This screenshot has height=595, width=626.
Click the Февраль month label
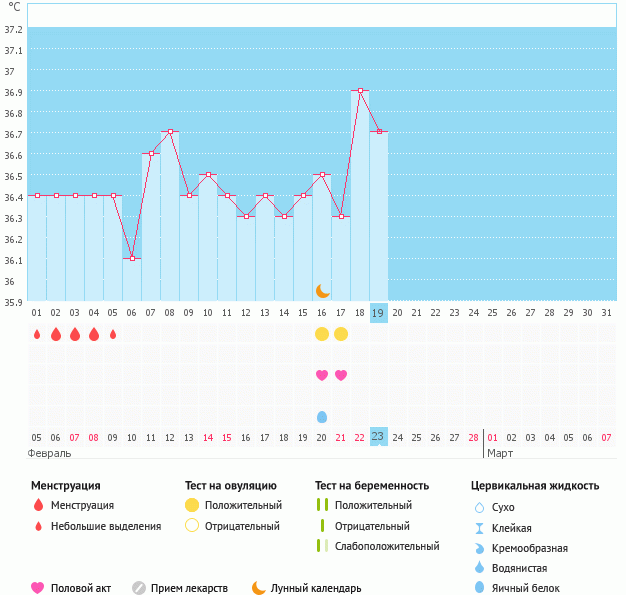point(49,453)
